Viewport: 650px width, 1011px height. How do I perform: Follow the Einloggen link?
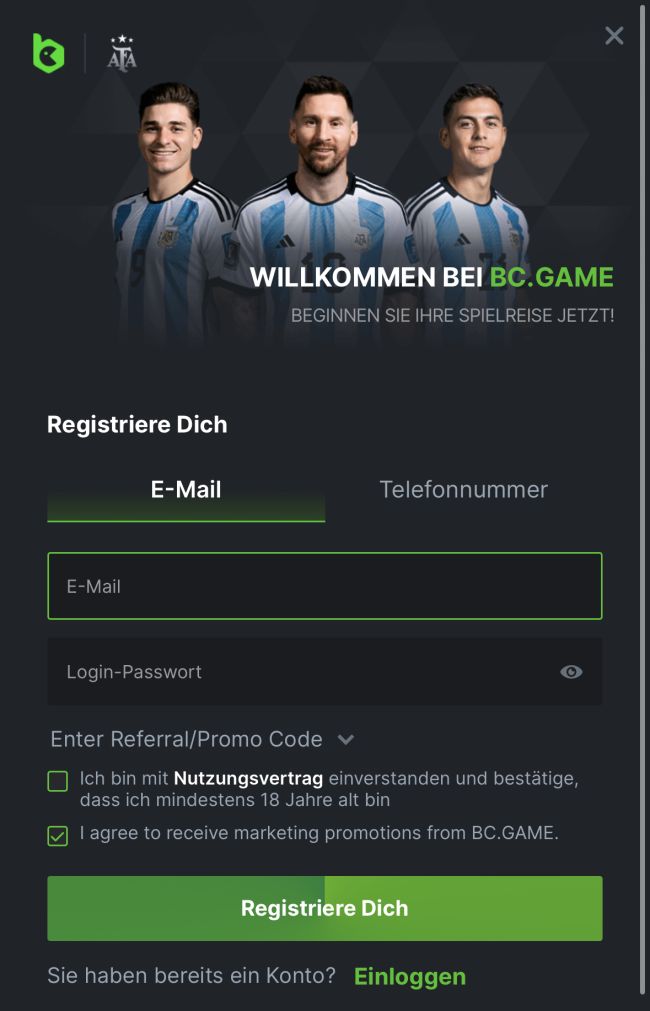(x=410, y=976)
